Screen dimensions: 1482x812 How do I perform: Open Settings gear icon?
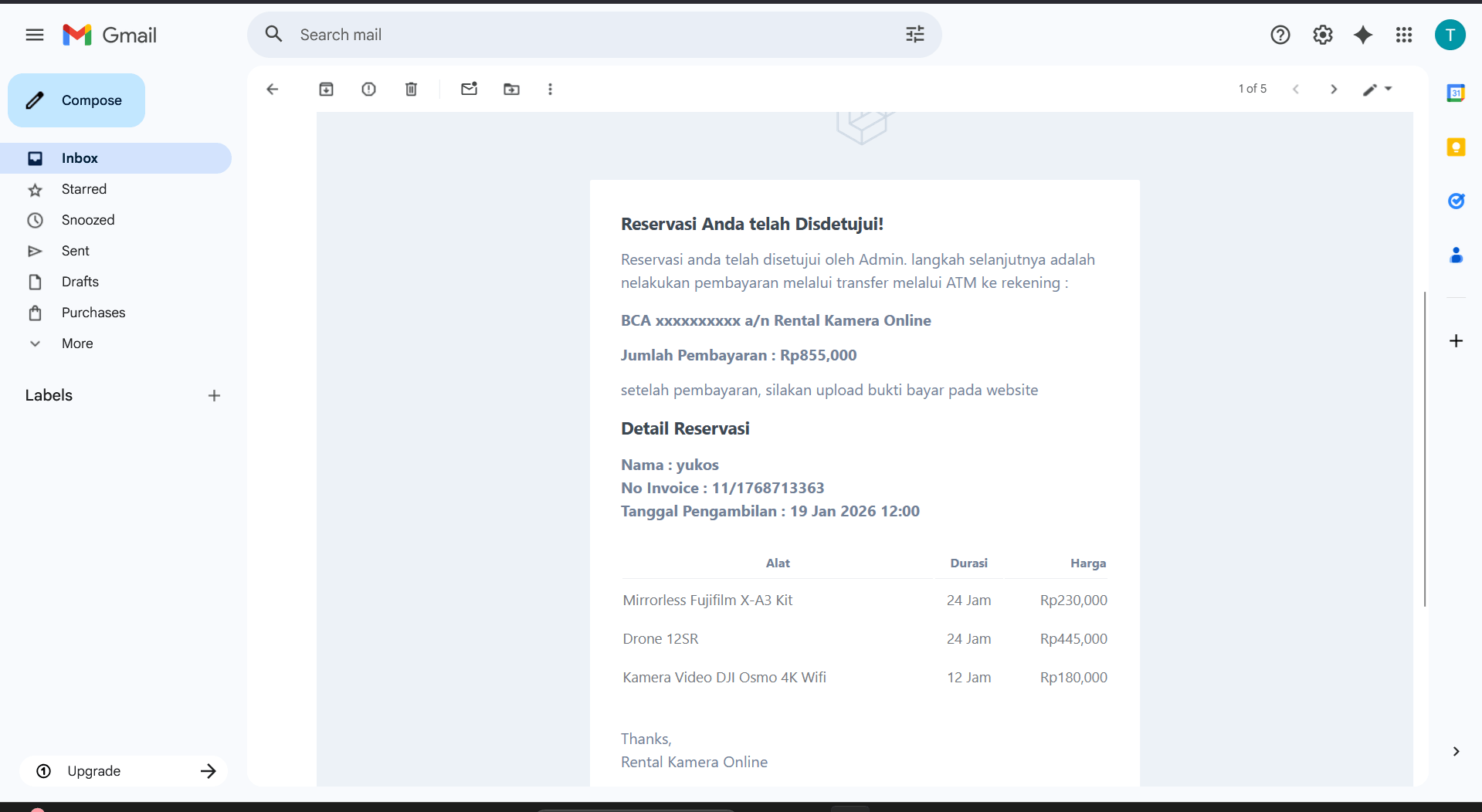point(1322,35)
